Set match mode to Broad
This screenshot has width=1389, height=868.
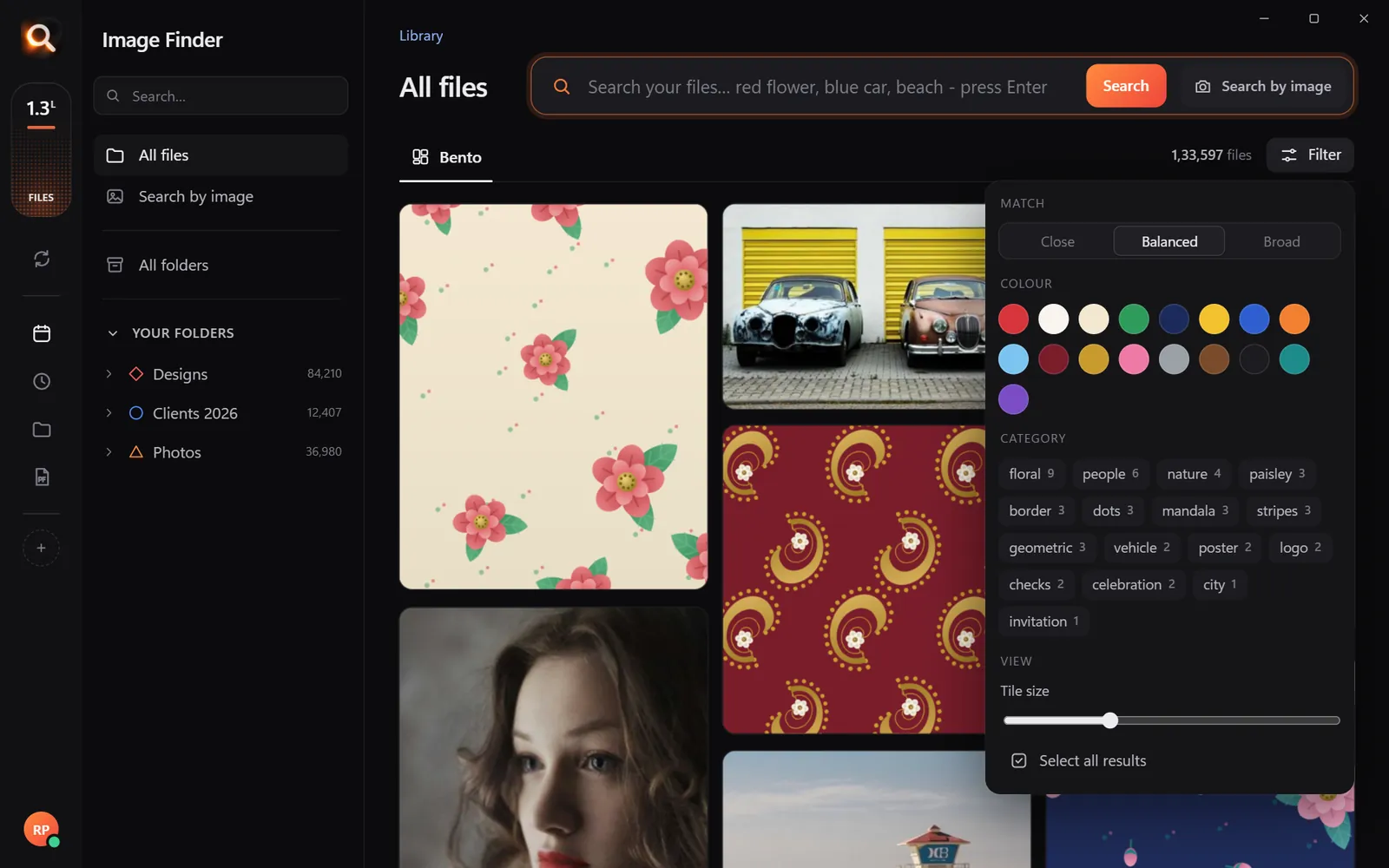[1281, 241]
